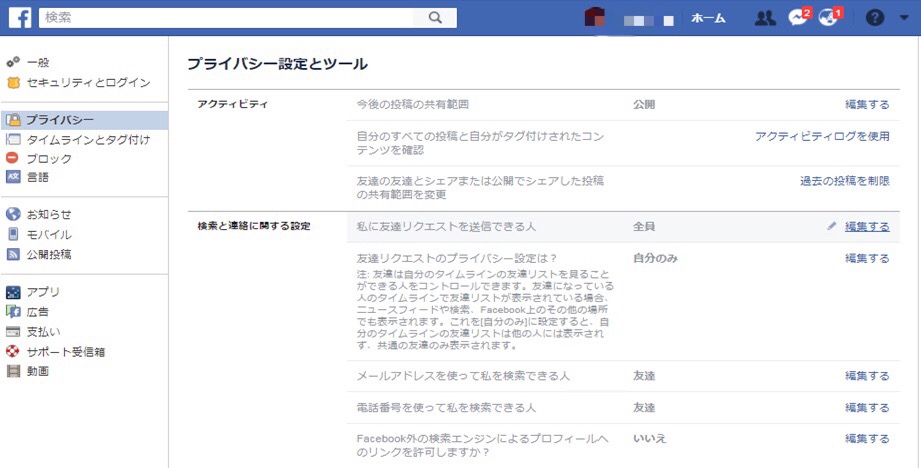Open the アプリ settings page

(x=43, y=292)
